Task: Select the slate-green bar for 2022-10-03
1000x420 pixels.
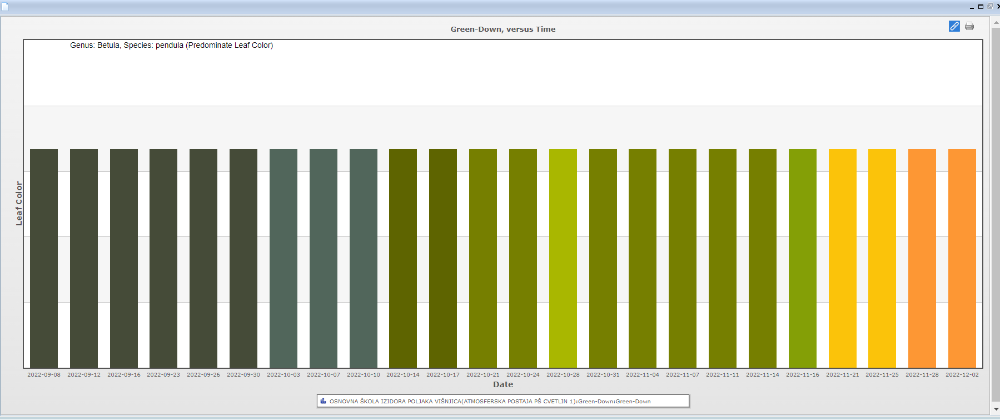Action: (283, 258)
